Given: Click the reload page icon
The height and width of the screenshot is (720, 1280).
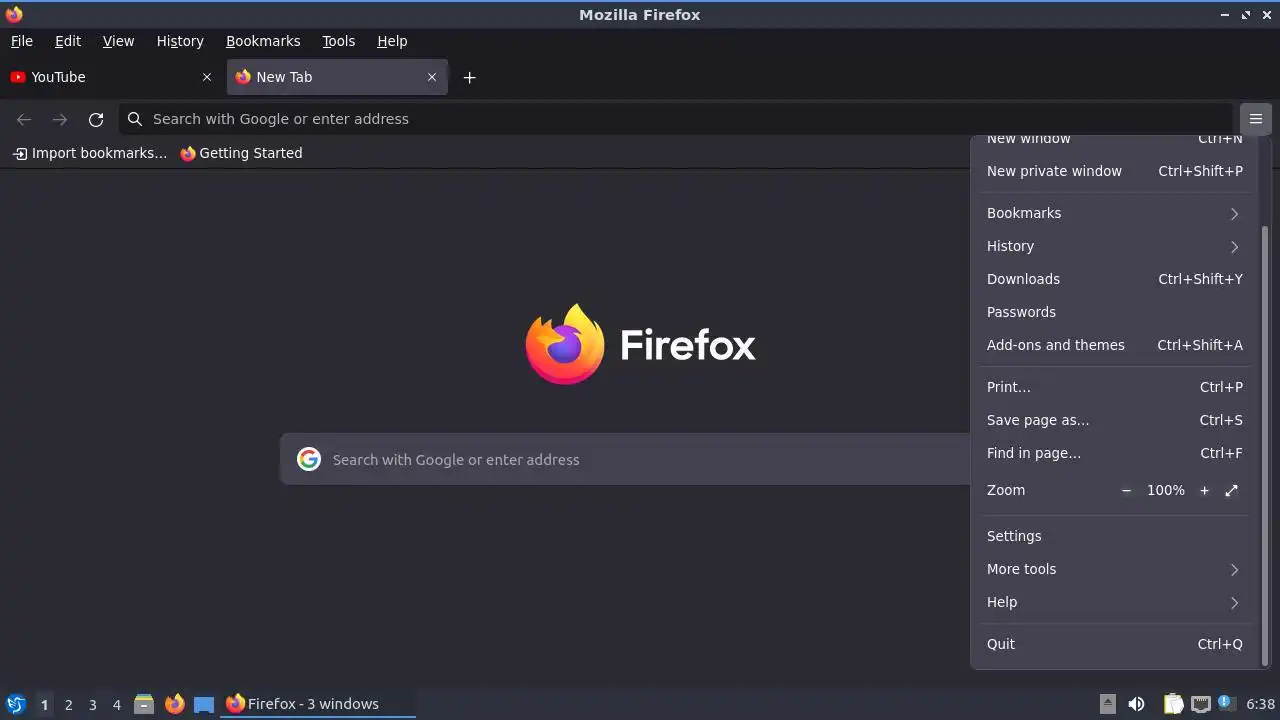Looking at the screenshot, I should pyautogui.click(x=96, y=119).
